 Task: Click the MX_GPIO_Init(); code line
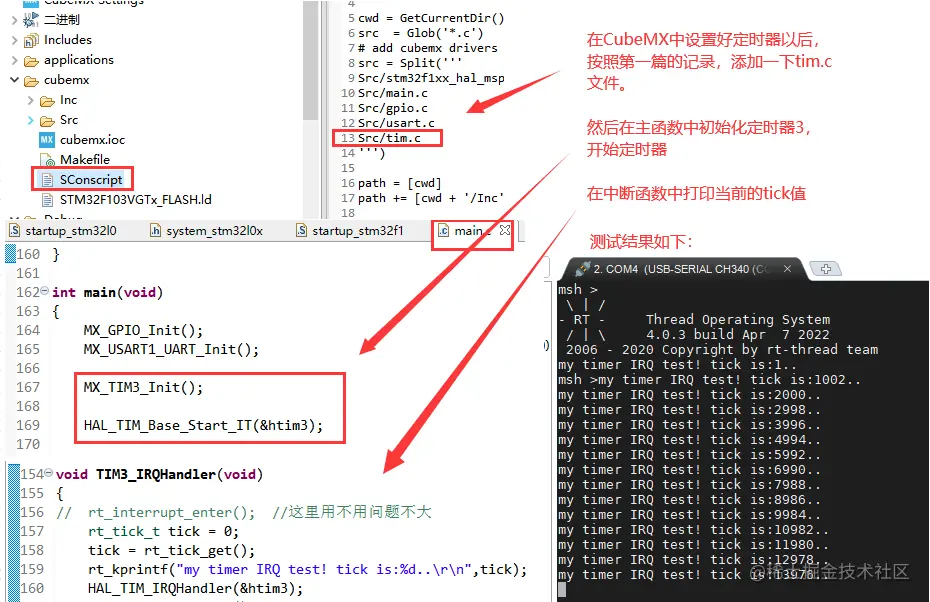tap(143, 330)
